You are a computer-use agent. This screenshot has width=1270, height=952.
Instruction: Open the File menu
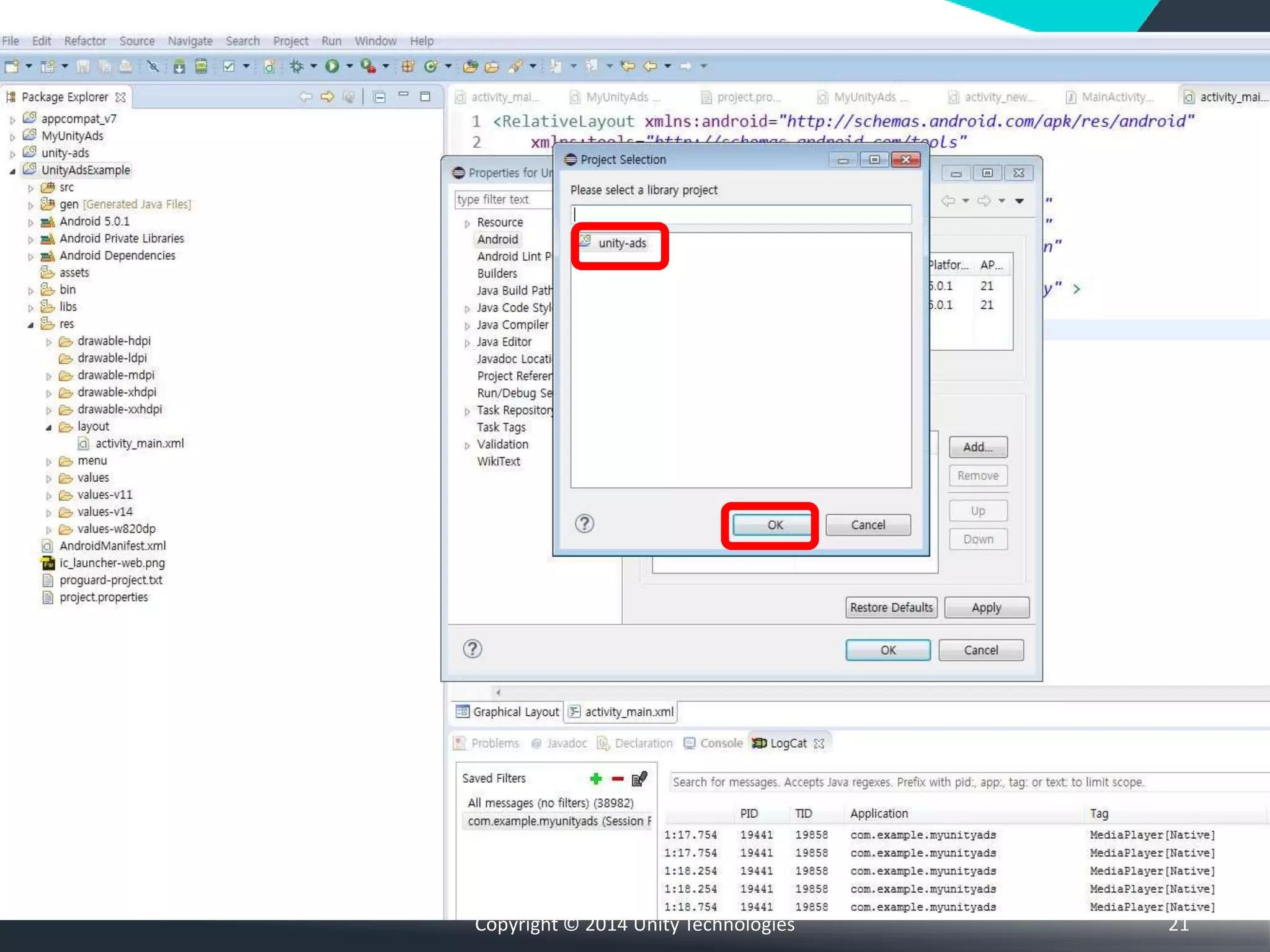click(x=11, y=41)
